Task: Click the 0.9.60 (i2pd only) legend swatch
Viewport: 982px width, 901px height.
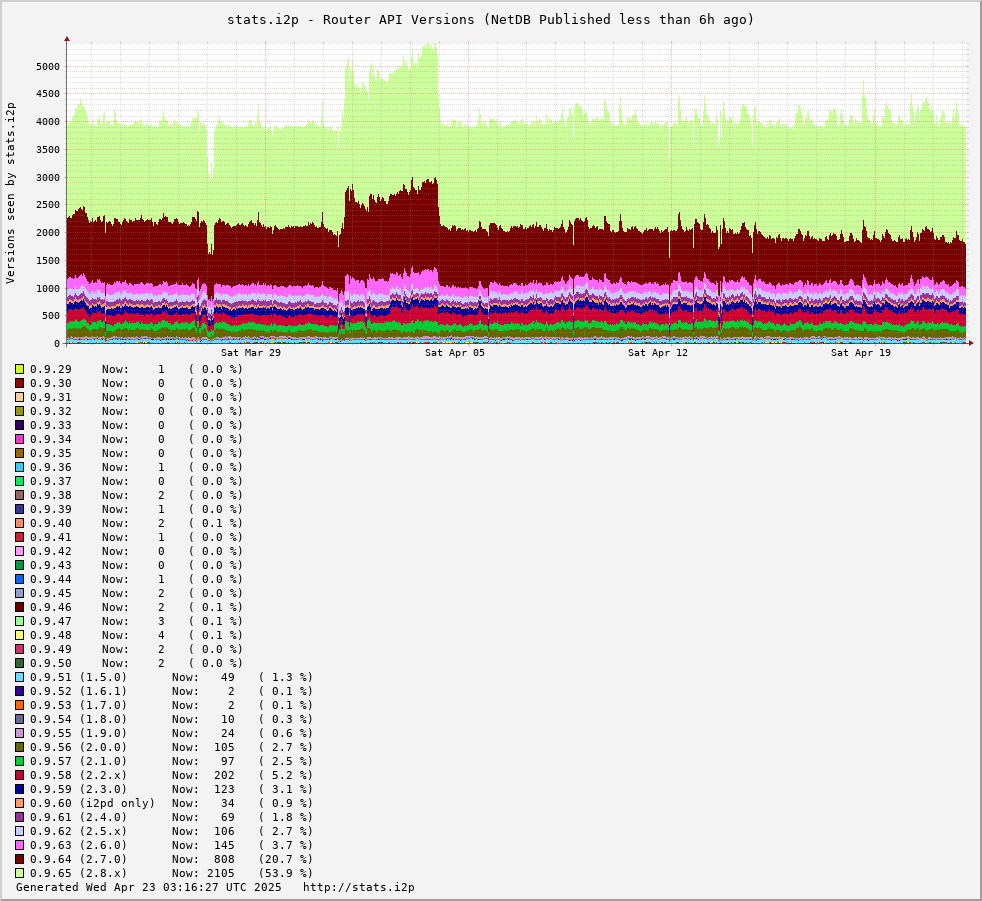Action: (x=19, y=803)
